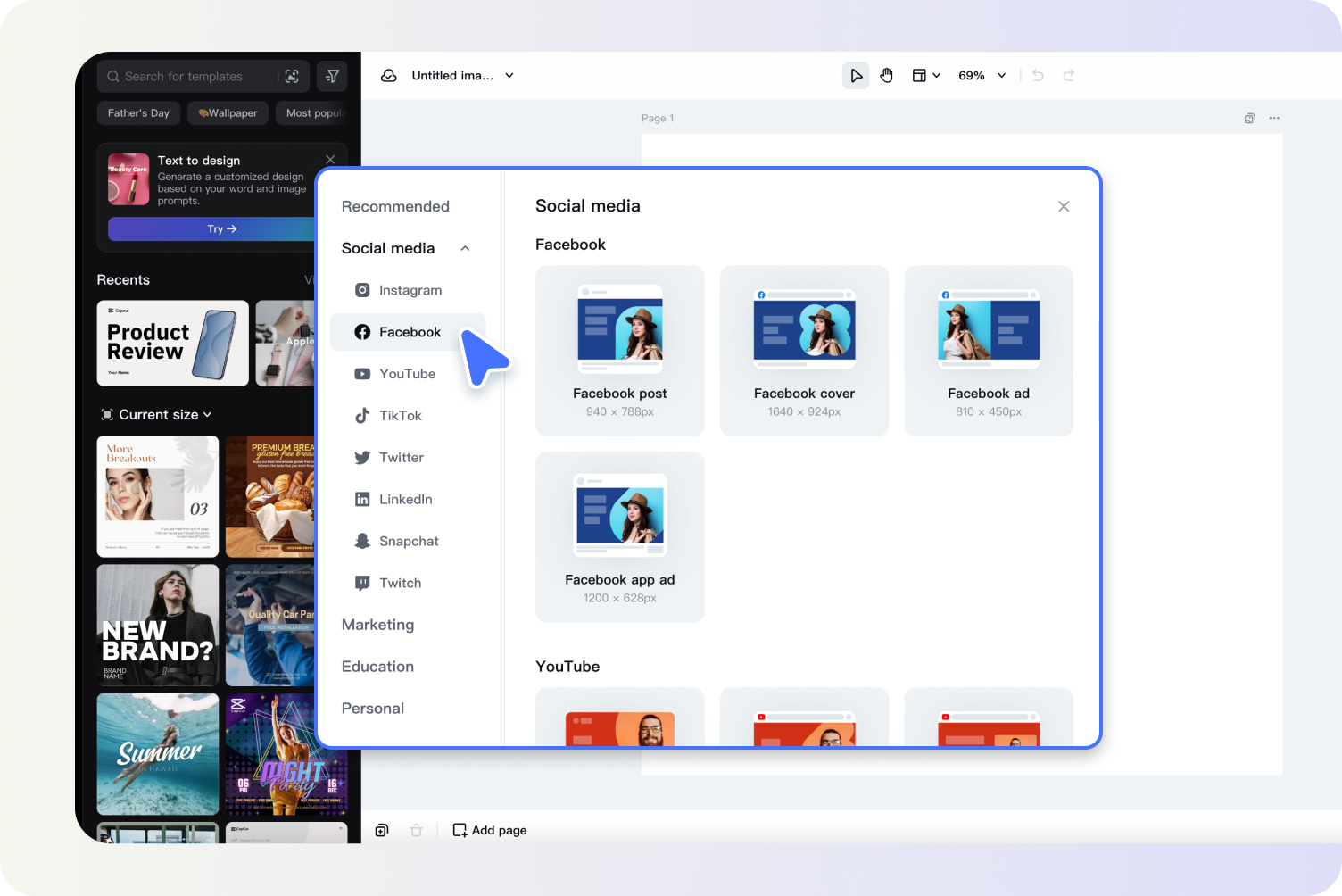Screen dimensions: 1342x896
Task: Activate the hand pan tool
Action: pos(886,76)
